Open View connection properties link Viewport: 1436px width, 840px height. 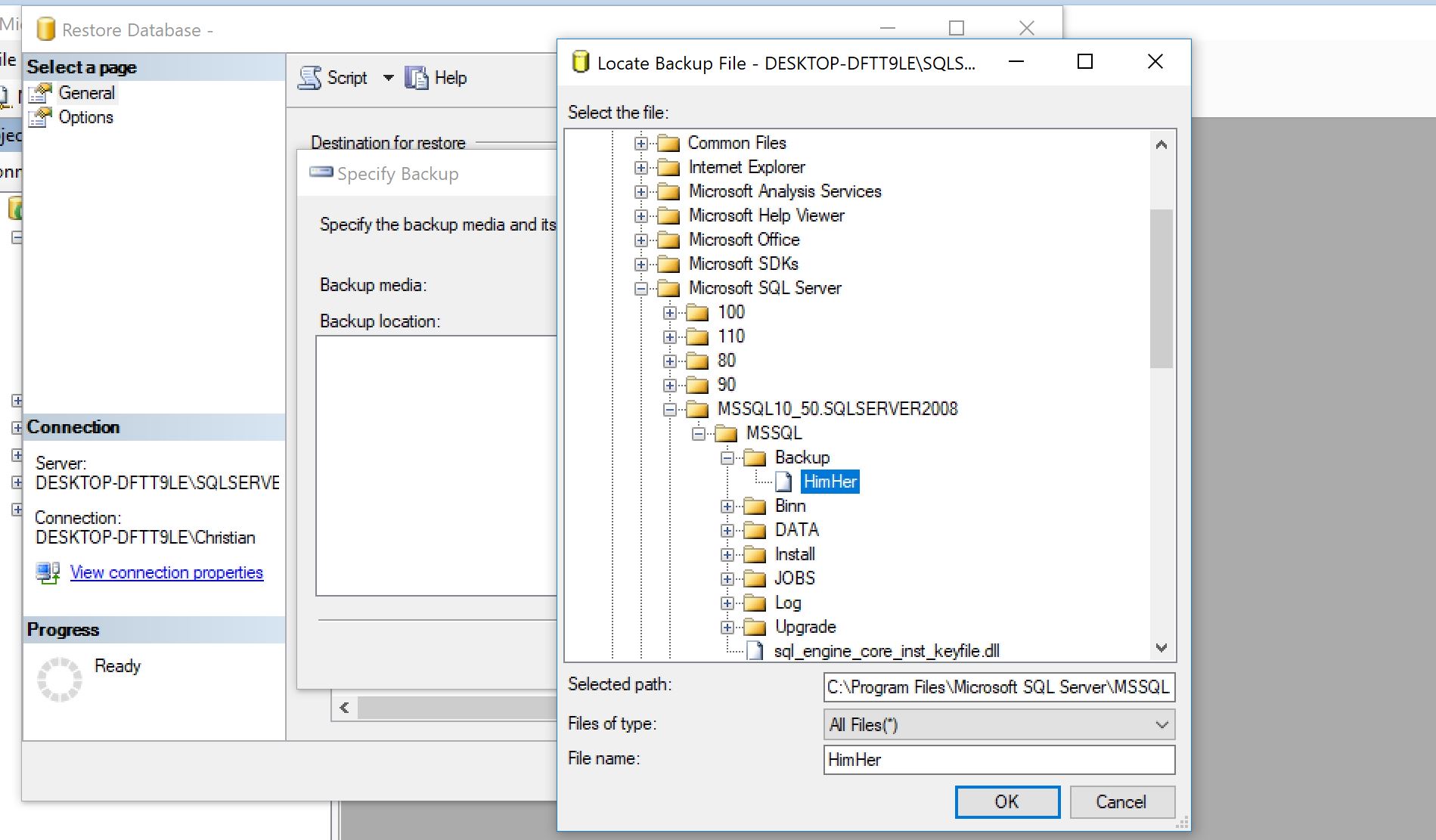[x=166, y=572]
